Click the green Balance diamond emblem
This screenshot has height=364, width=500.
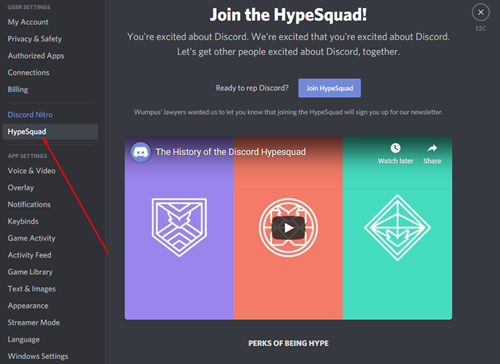pyautogui.click(x=397, y=227)
